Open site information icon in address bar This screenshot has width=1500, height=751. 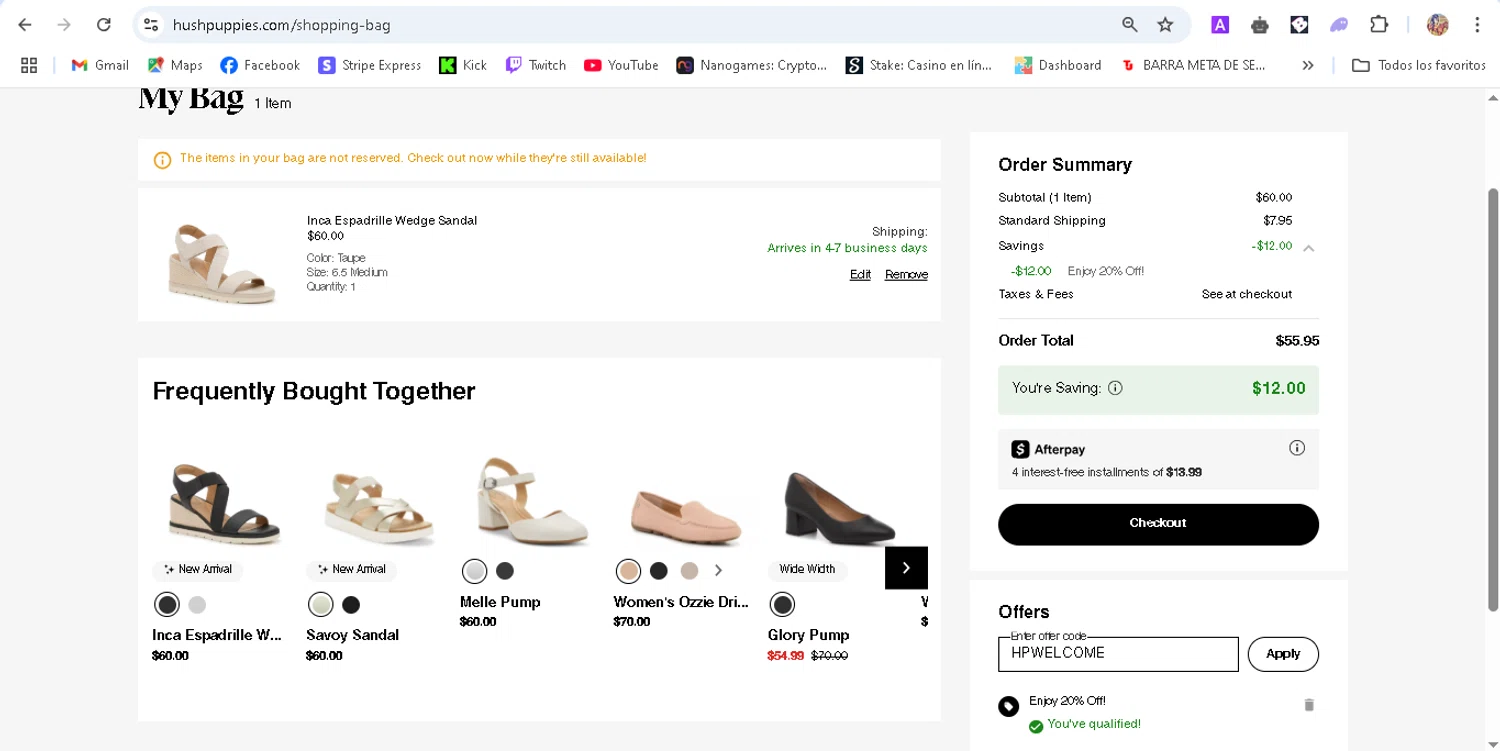click(x=150, y=25)
